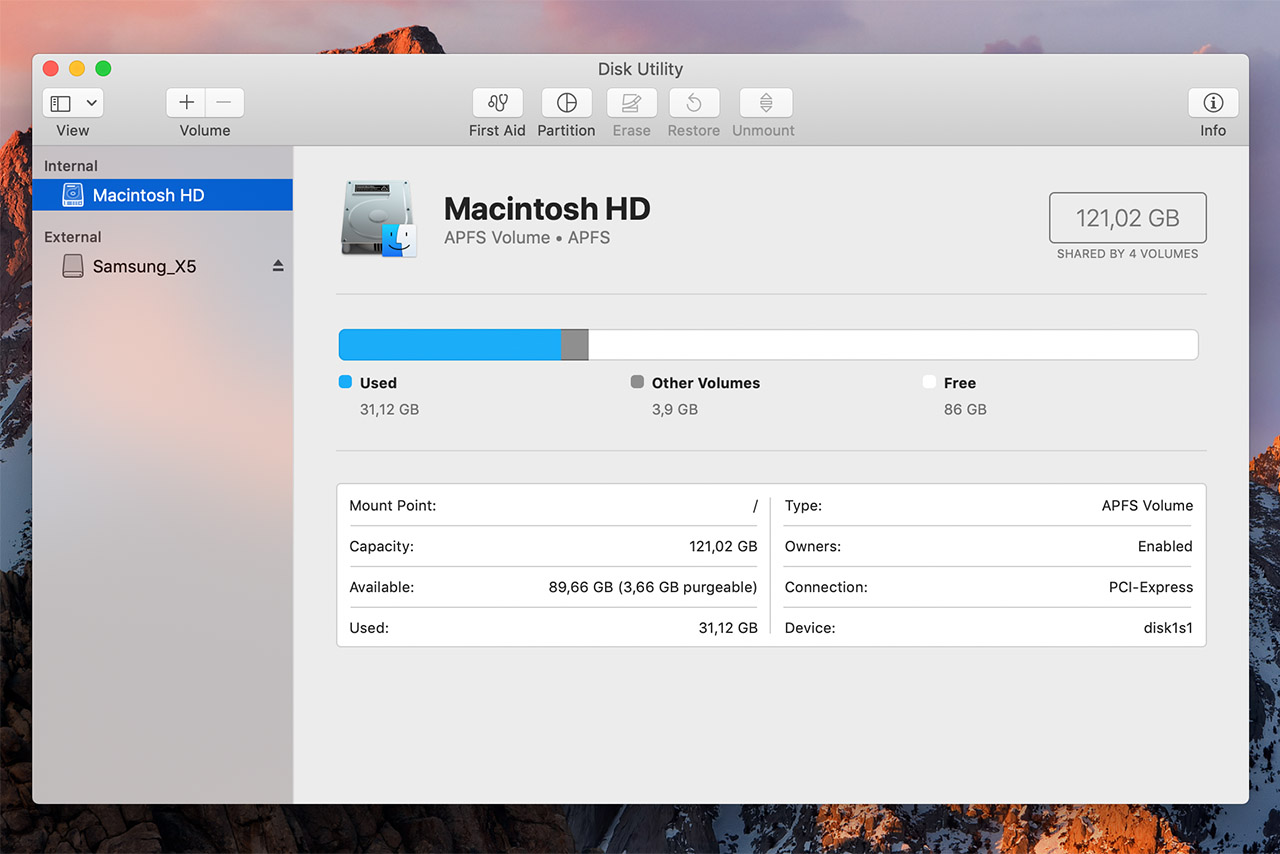Click the yellow minimize window button
Screen dimensions: 1280x854
pos(77,68)
